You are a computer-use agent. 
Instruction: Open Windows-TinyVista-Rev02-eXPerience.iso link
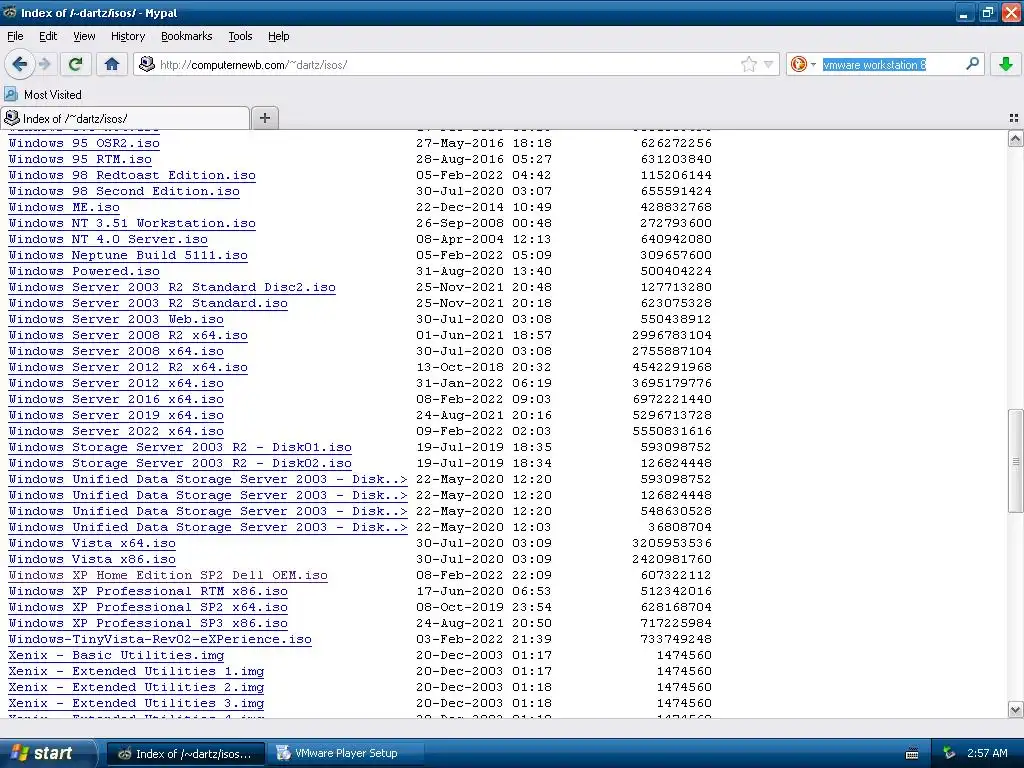coord(160,639)
